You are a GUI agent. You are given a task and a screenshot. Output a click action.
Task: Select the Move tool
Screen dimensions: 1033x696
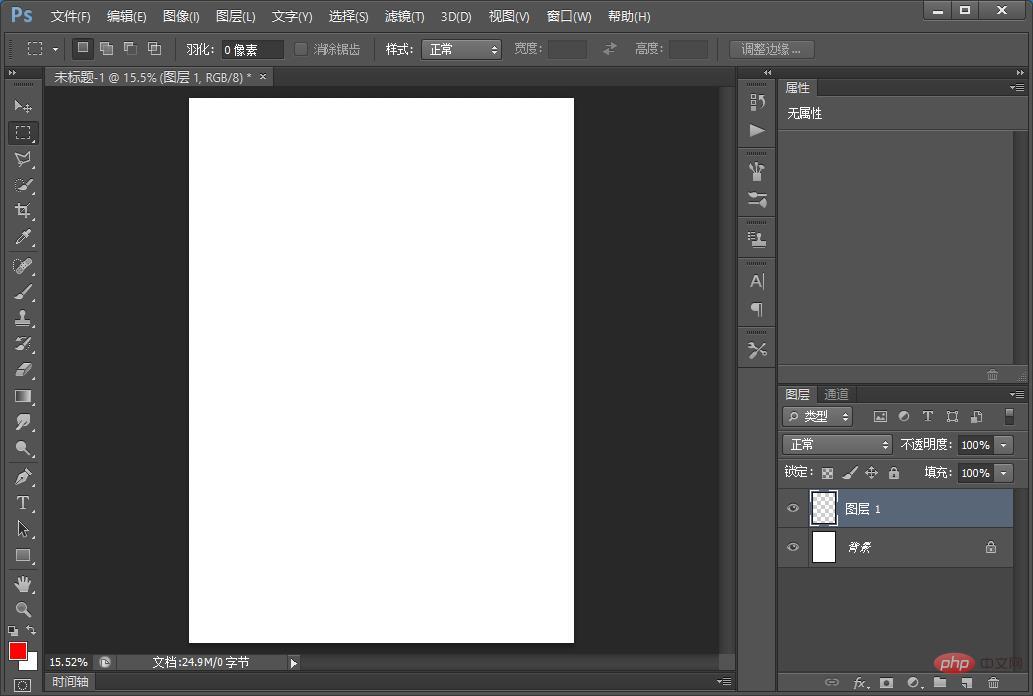click(x=23, y=105)
